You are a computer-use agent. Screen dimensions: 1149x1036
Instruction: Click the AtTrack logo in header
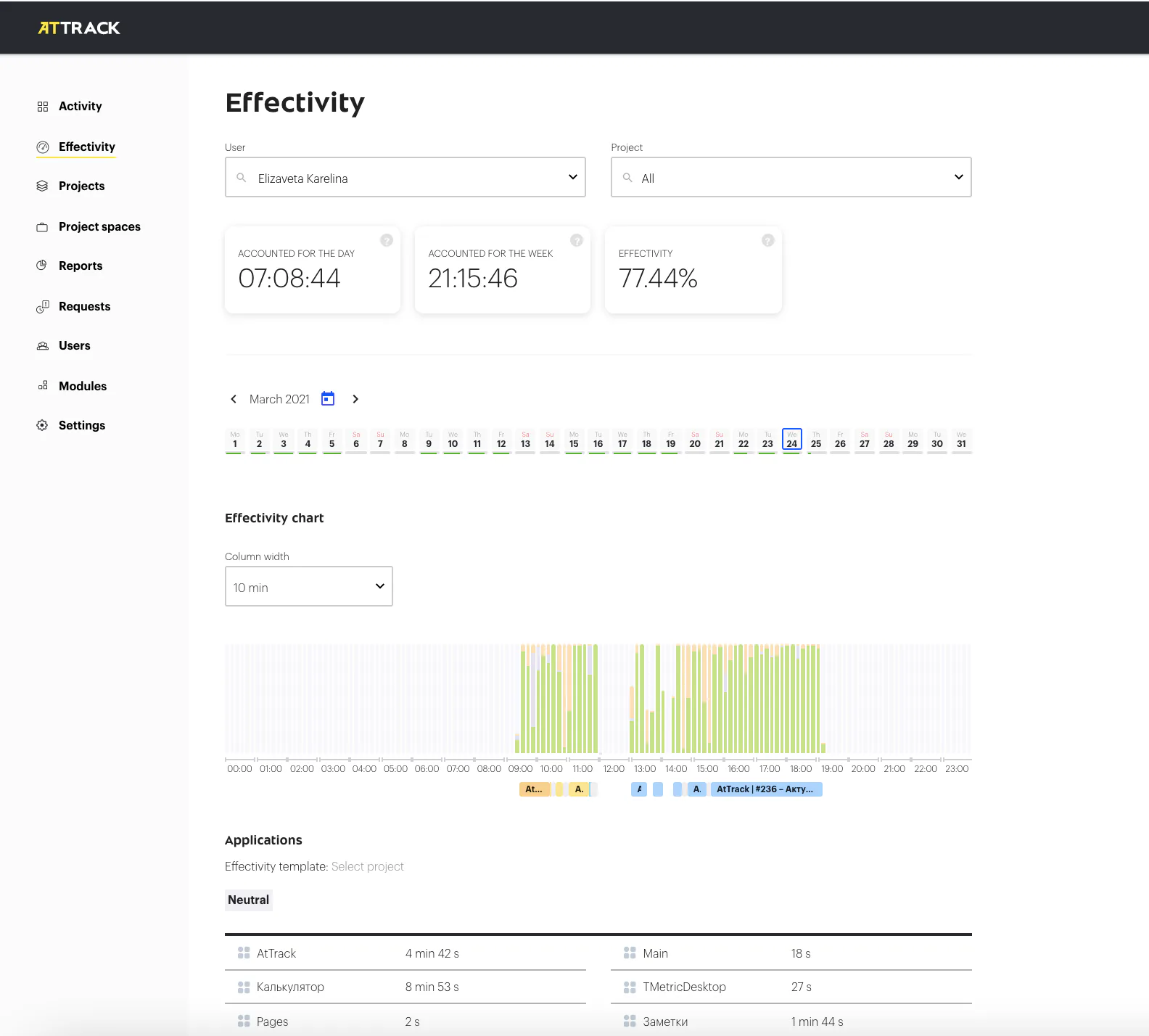point(79,28)
